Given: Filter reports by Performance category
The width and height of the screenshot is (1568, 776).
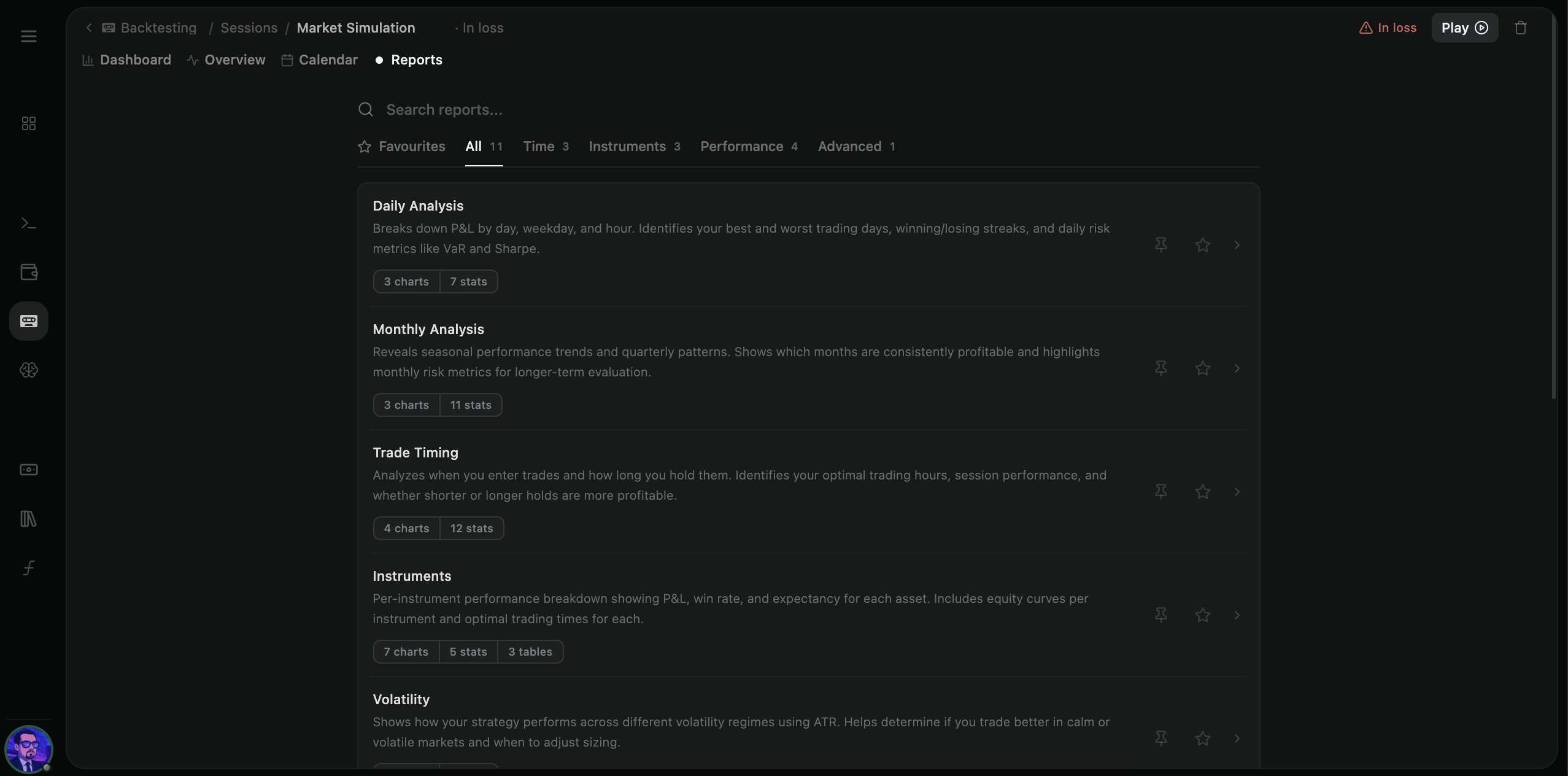Looking at the screenshot, I should [749, 146].
